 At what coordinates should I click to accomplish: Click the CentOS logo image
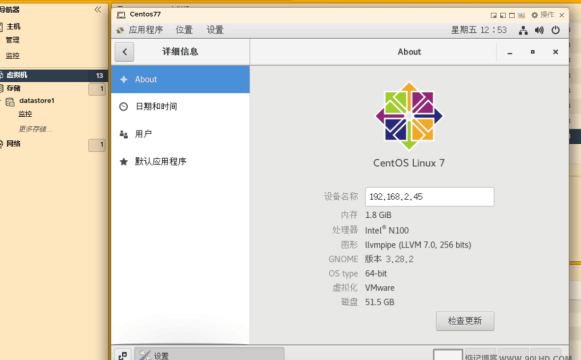(409, 116)
